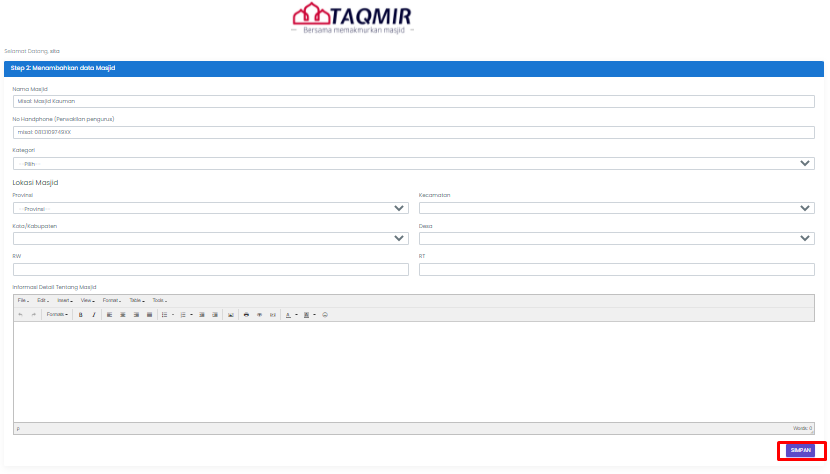Open the Kategori dropdown
The height and width of the screenshot is (474, 830).
point(413,163)
